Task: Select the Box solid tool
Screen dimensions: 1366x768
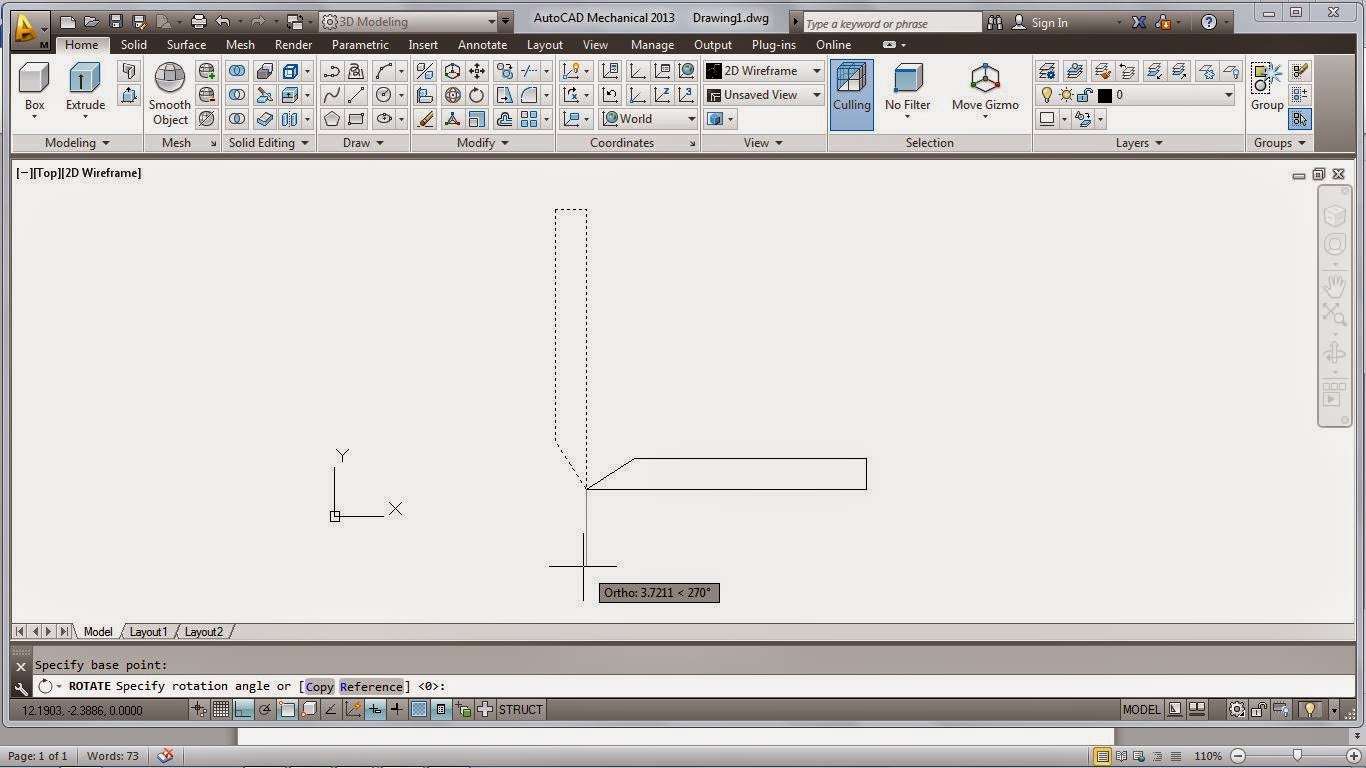Action: [34, 88]
